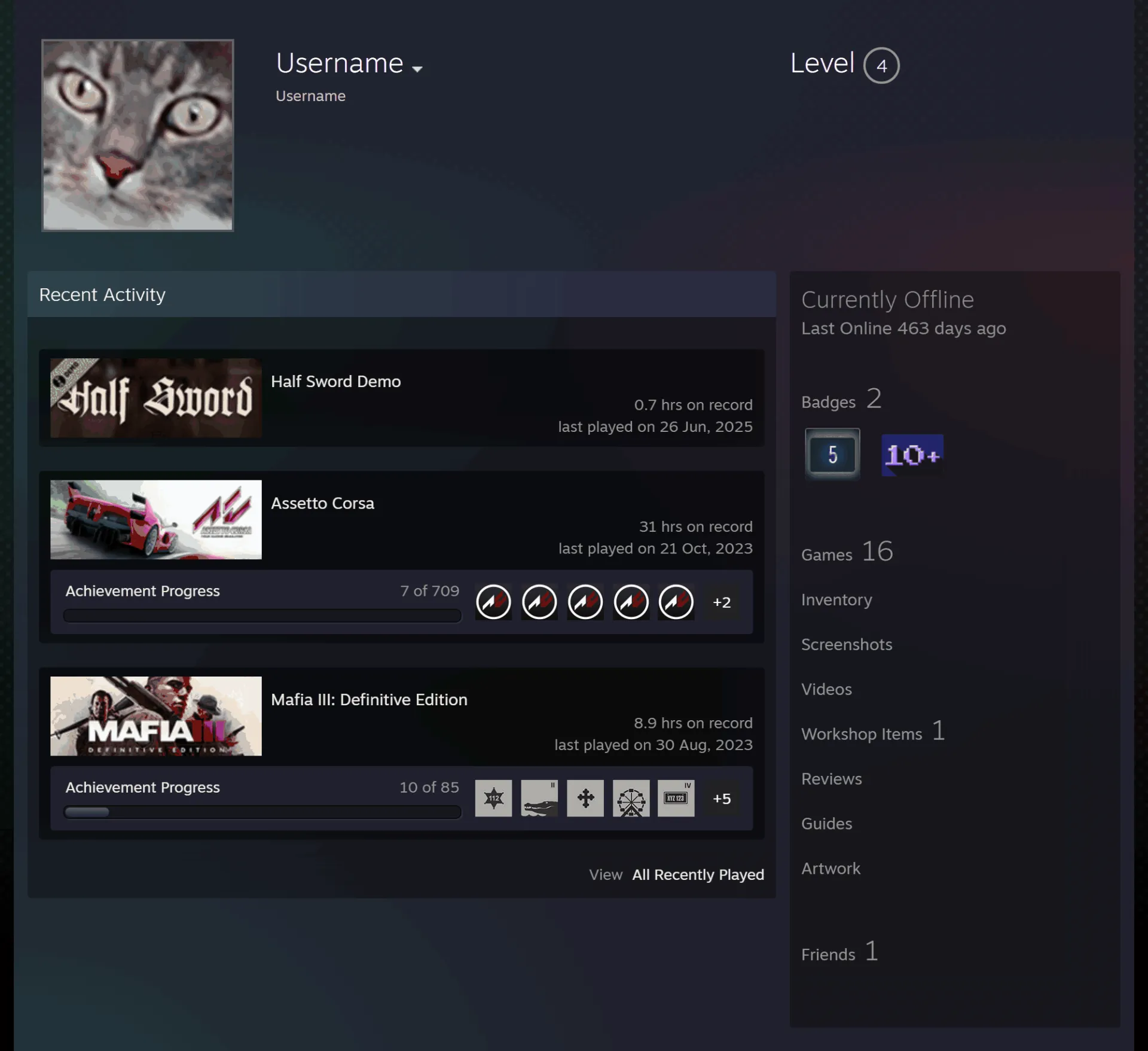Open the Screenshots link
The width and height of the screenshot is (1148, 1051).
pyautogui.click(x=847, y=644)
